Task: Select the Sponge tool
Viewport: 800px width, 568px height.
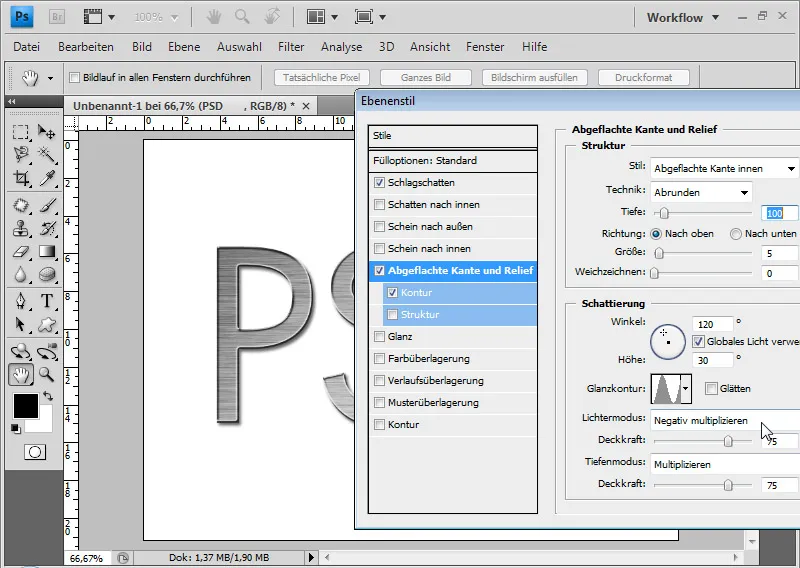Action: point(46,275)
